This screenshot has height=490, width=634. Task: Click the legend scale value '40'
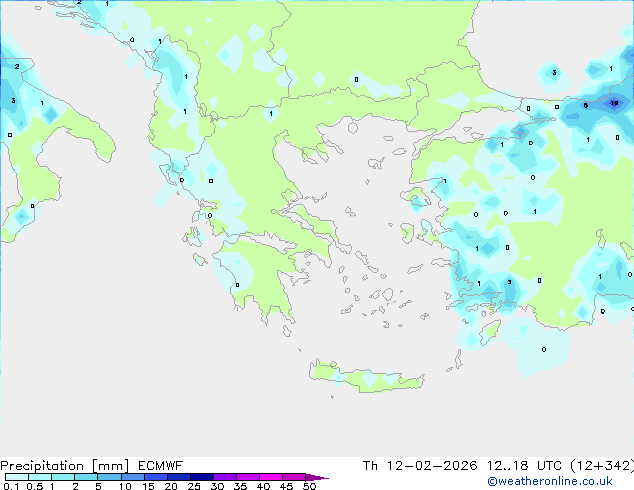click(263, 486)
